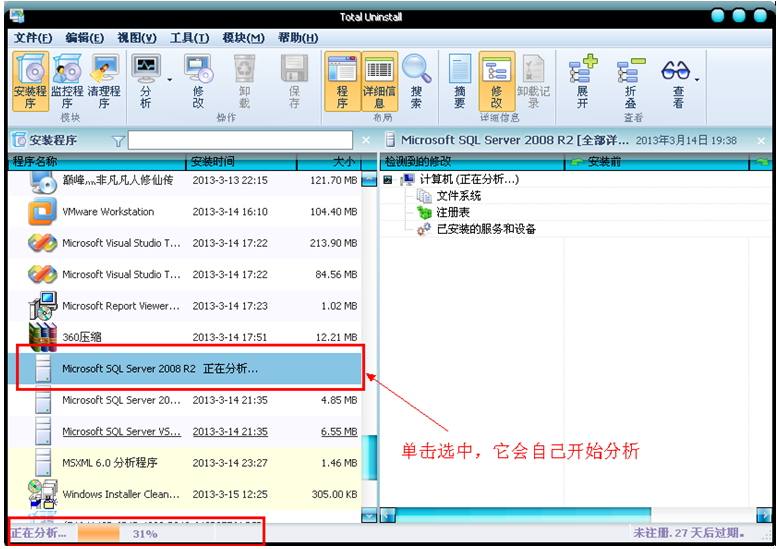
Task: Select the MSXML 6.0 分析程序 row
Action: click(x=185, y=463)
